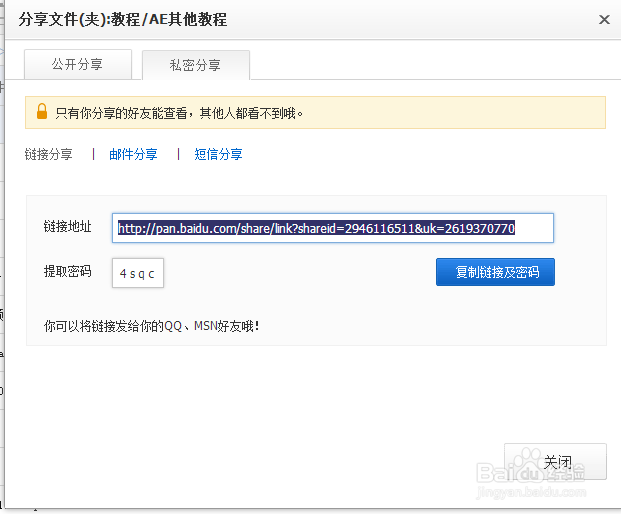Switch to the 公开分享 tab
The image size is (621, 514).
click(78, 64)
